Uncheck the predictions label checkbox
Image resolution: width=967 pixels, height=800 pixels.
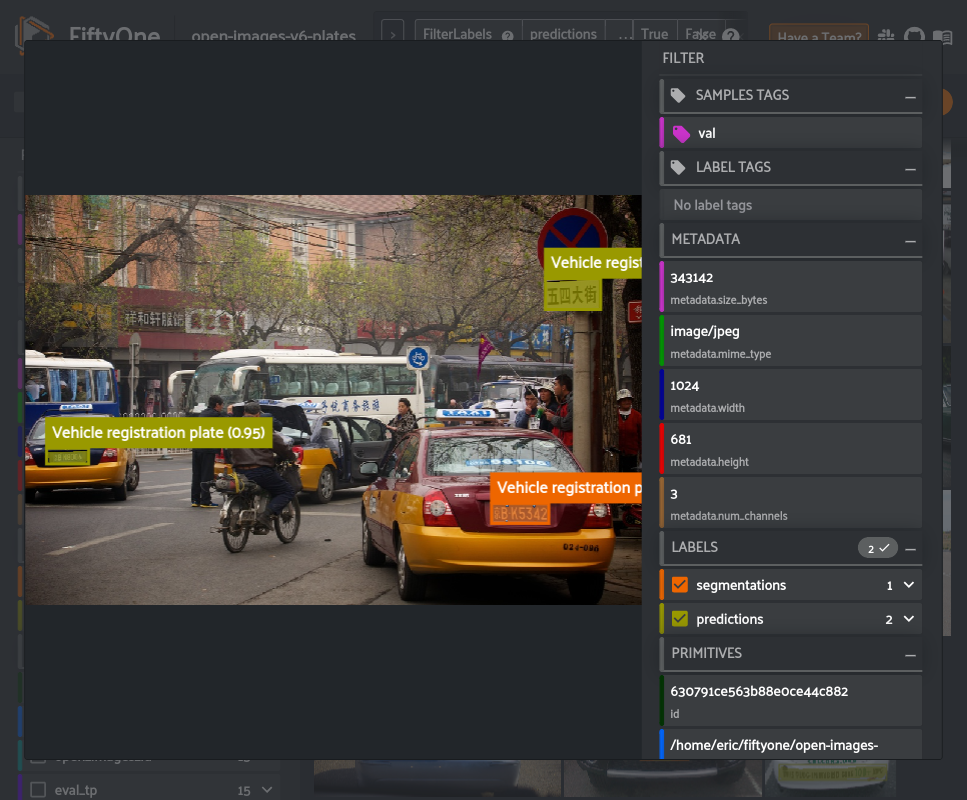pos(680,619)
